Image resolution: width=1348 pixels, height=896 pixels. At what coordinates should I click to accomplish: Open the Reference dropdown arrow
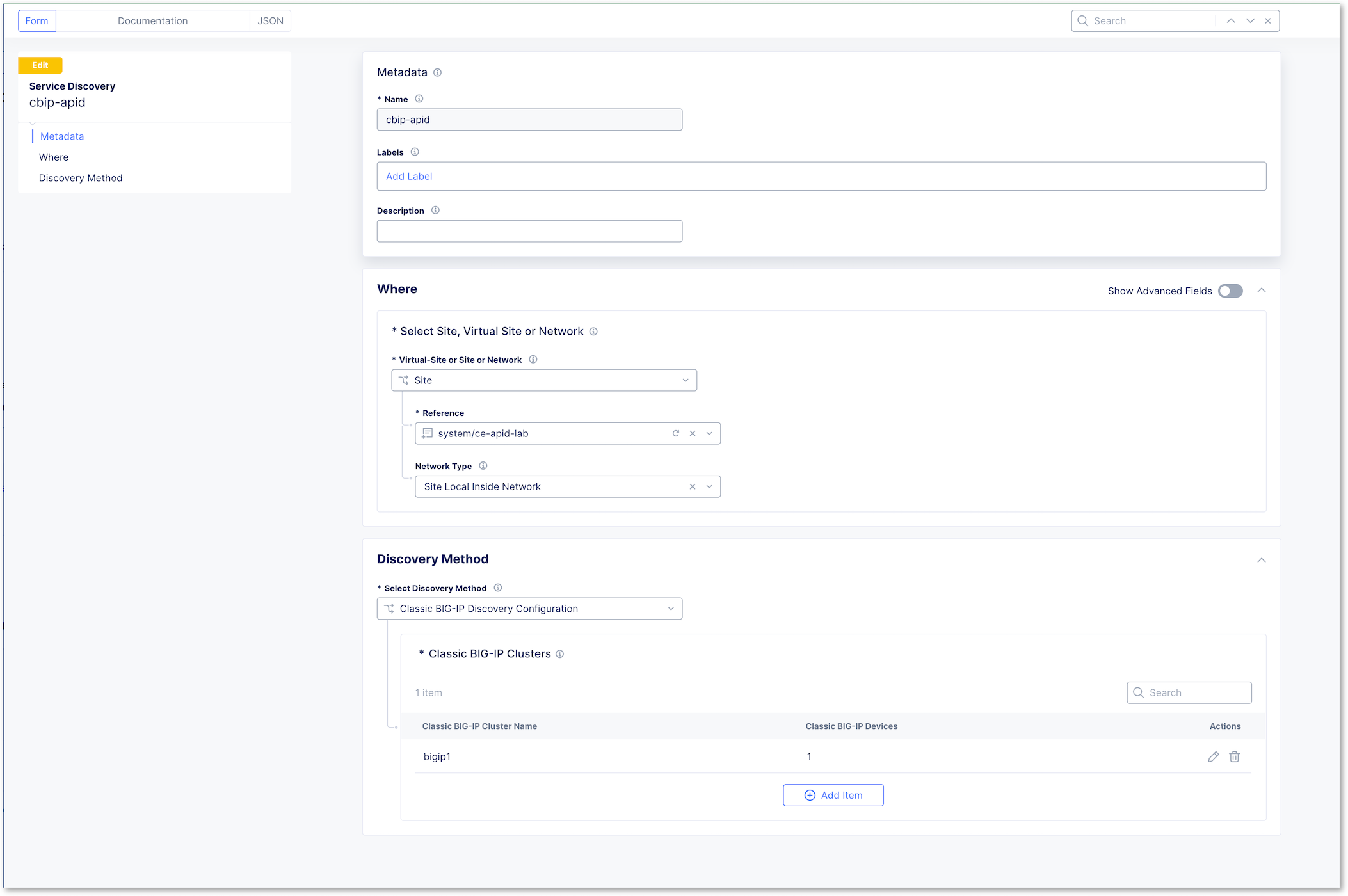709,433
